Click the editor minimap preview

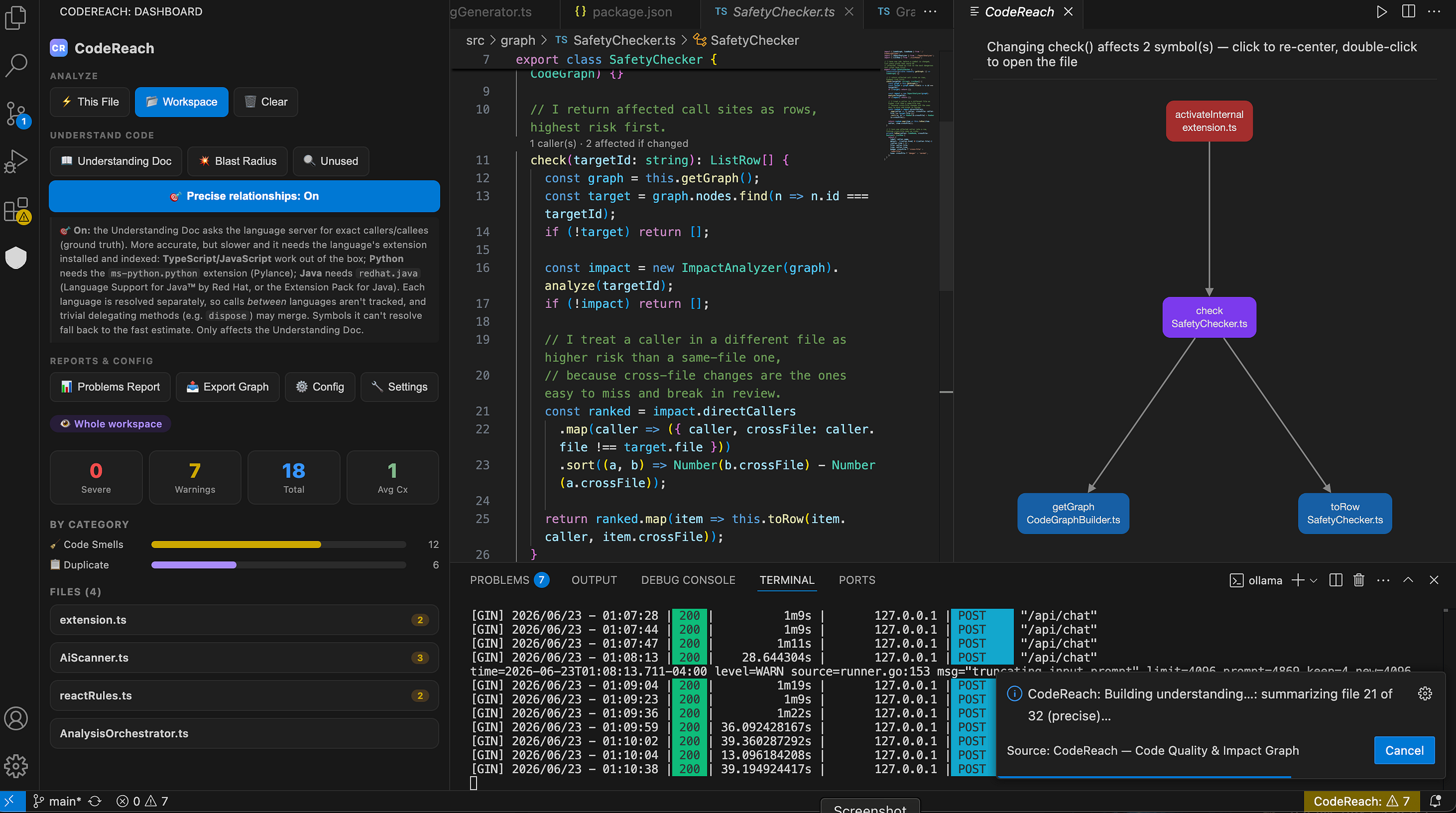[909, 105]
